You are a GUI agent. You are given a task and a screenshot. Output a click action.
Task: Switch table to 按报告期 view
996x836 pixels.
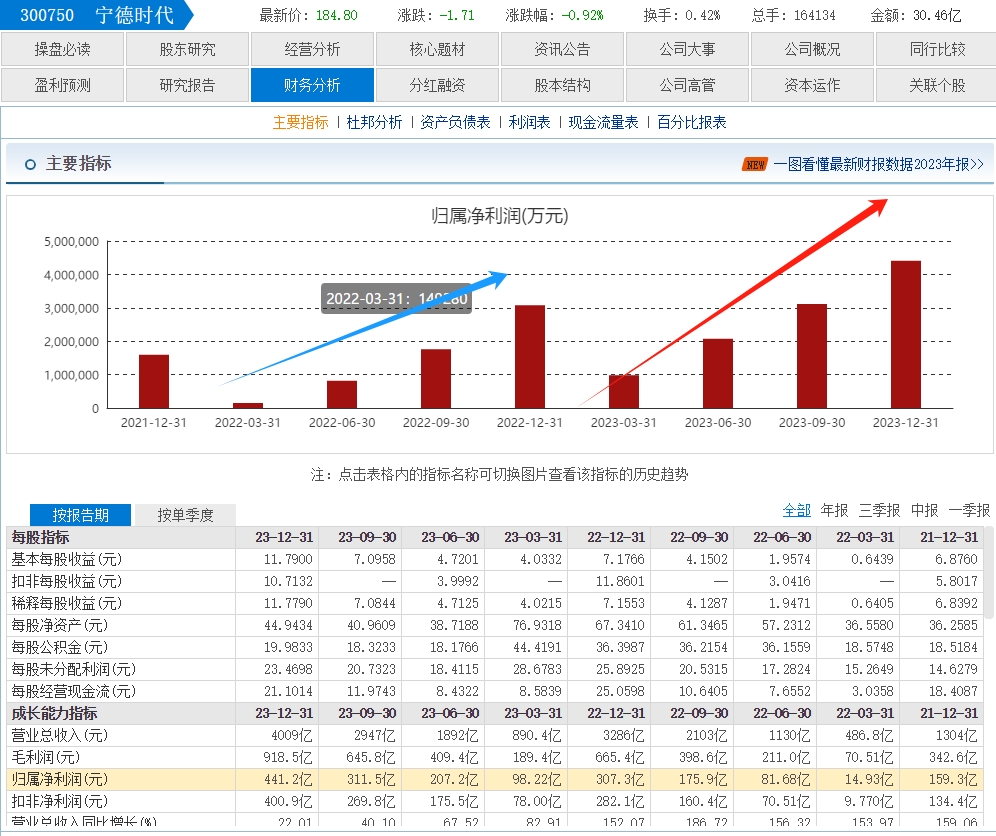pos(81,515)
